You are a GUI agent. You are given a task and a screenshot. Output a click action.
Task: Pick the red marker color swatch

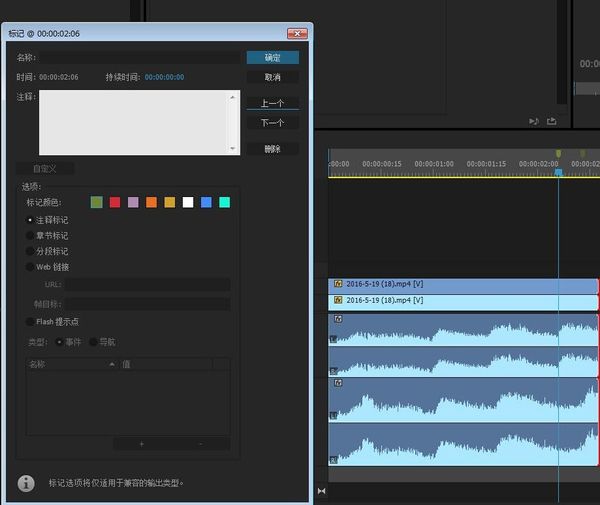[115, 202]
